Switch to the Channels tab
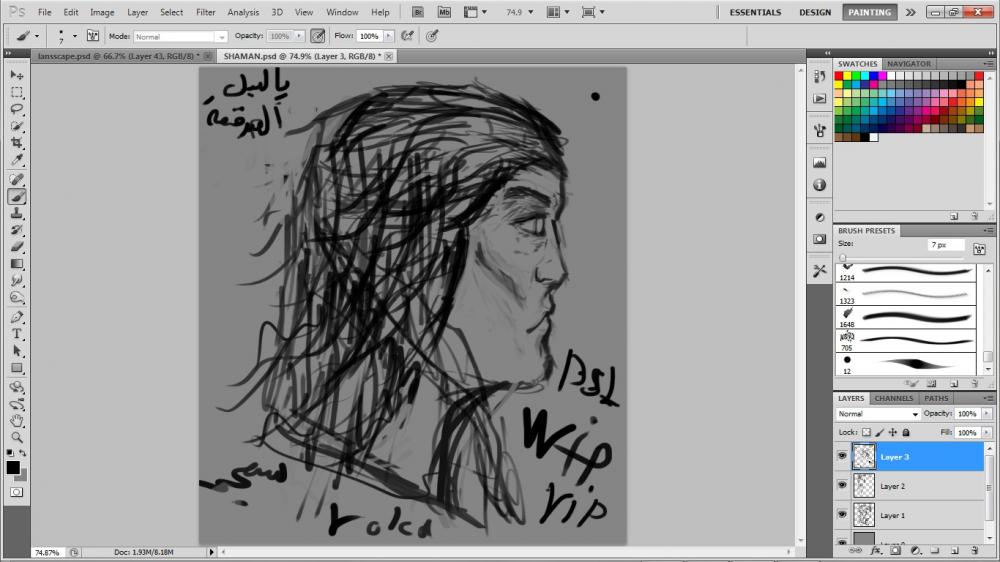 pos(893,398)
